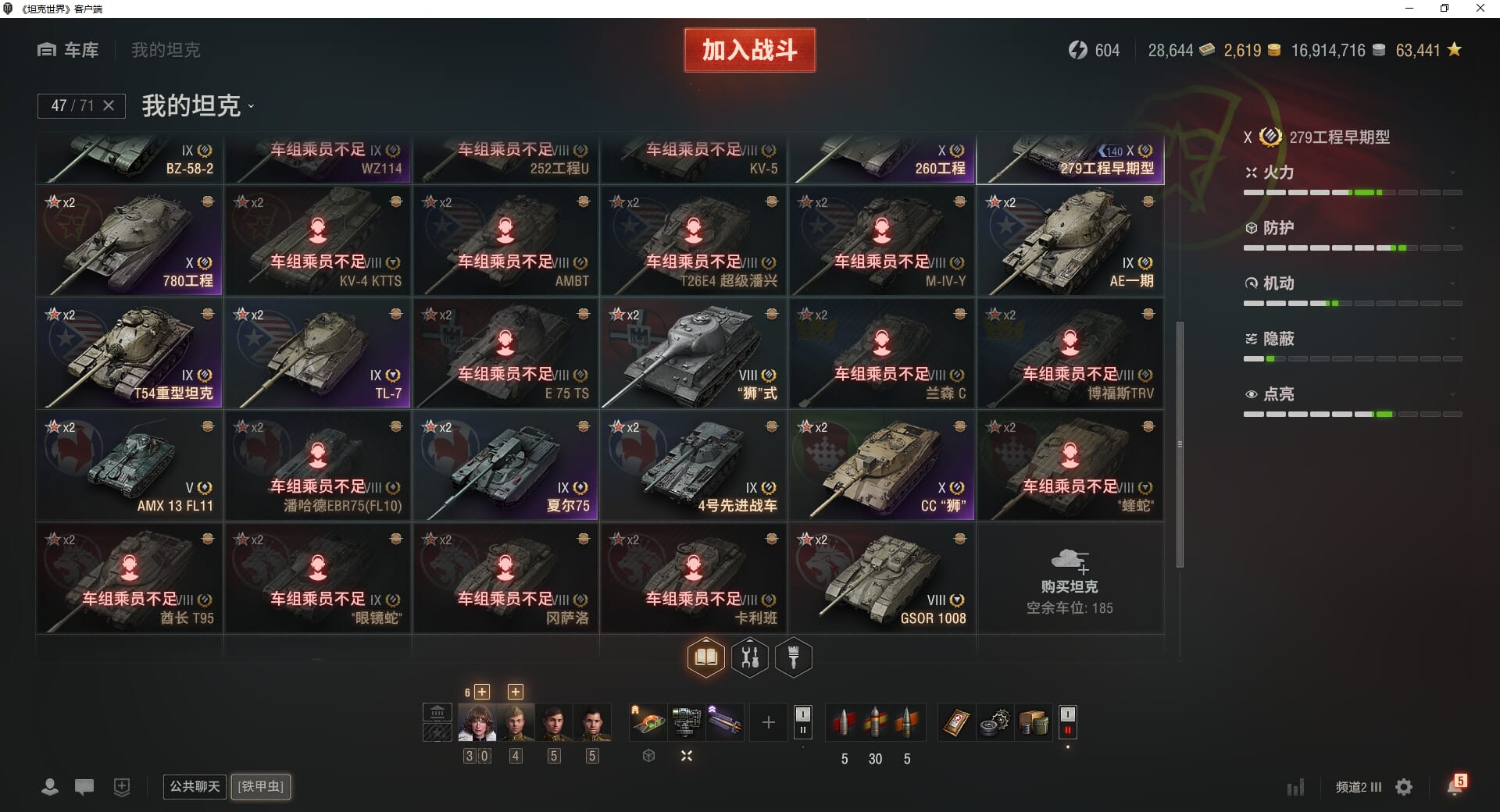
Task: Open the settings gear icon
Action: [1404, 787]
